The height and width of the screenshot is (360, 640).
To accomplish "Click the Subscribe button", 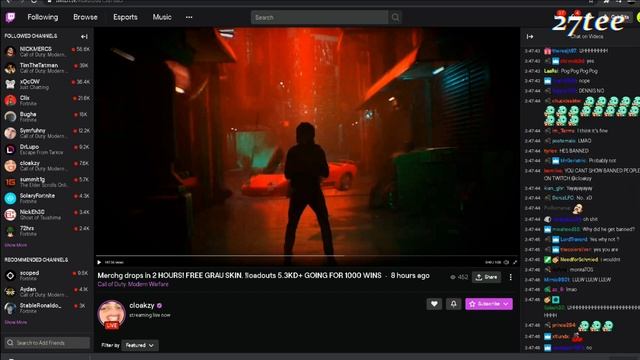I will click(x=489, y=304).
